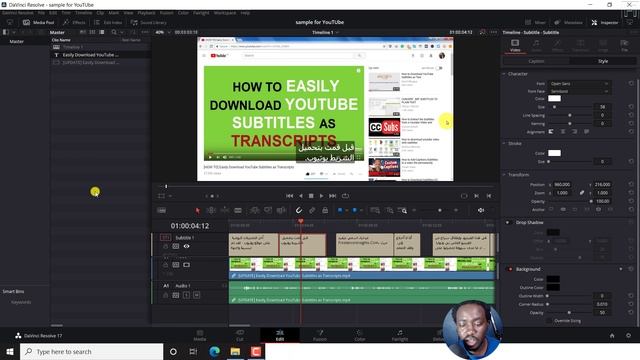640x360 pixels.
Task: Click the Insert Clip toolbar icon
Action: pos(254,211)
